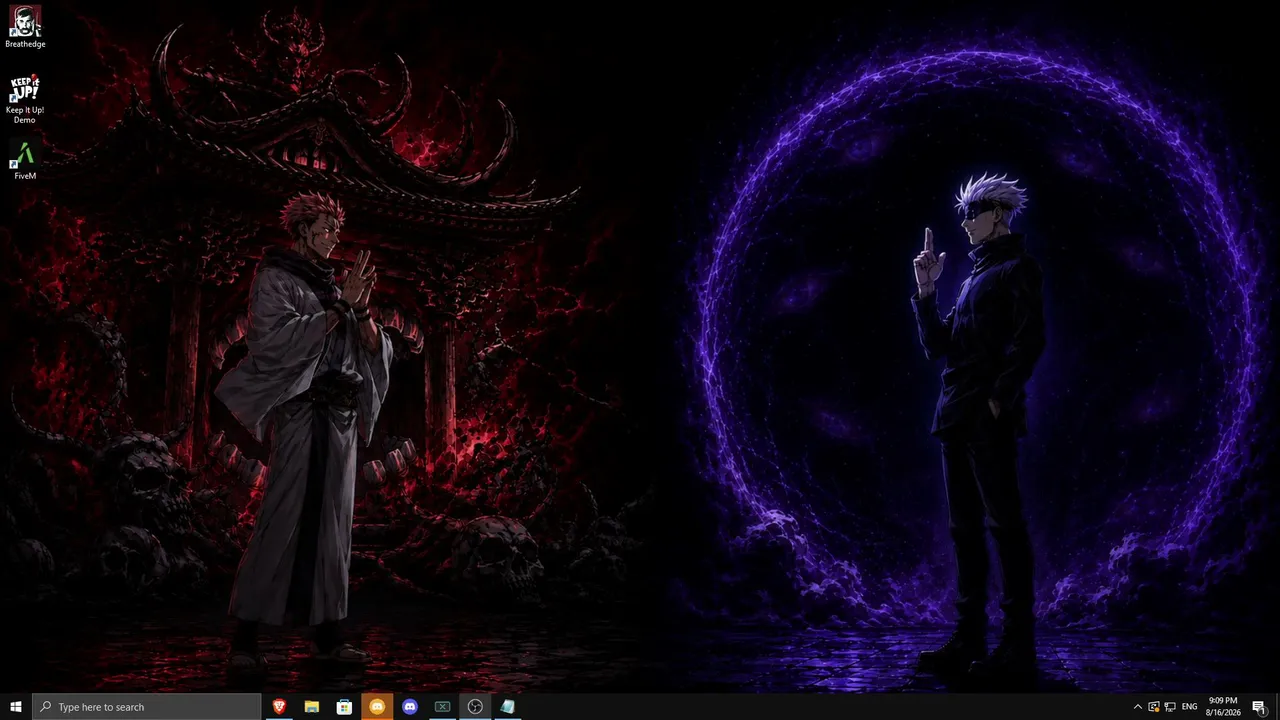
Task: Open the orange chat app on taskbar
Action: pyautogui.click(x=377, y=707)
